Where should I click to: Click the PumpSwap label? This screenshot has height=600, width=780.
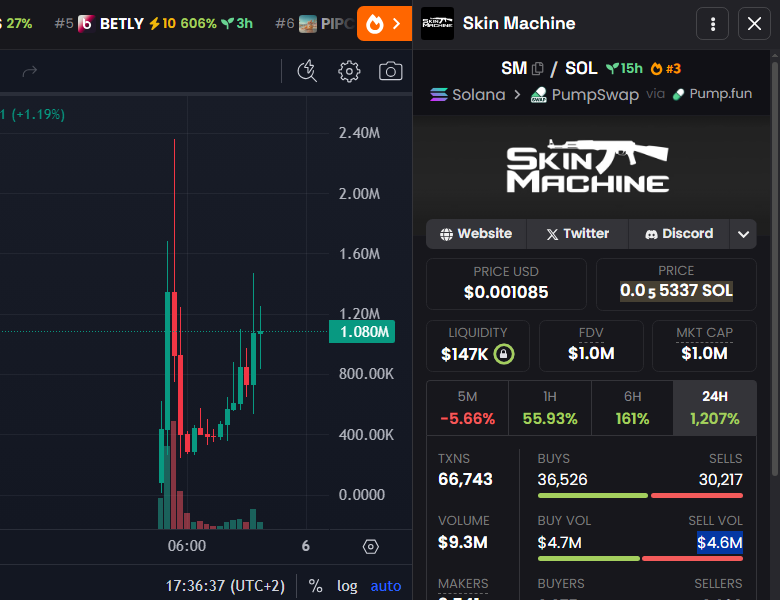[595, 95]
